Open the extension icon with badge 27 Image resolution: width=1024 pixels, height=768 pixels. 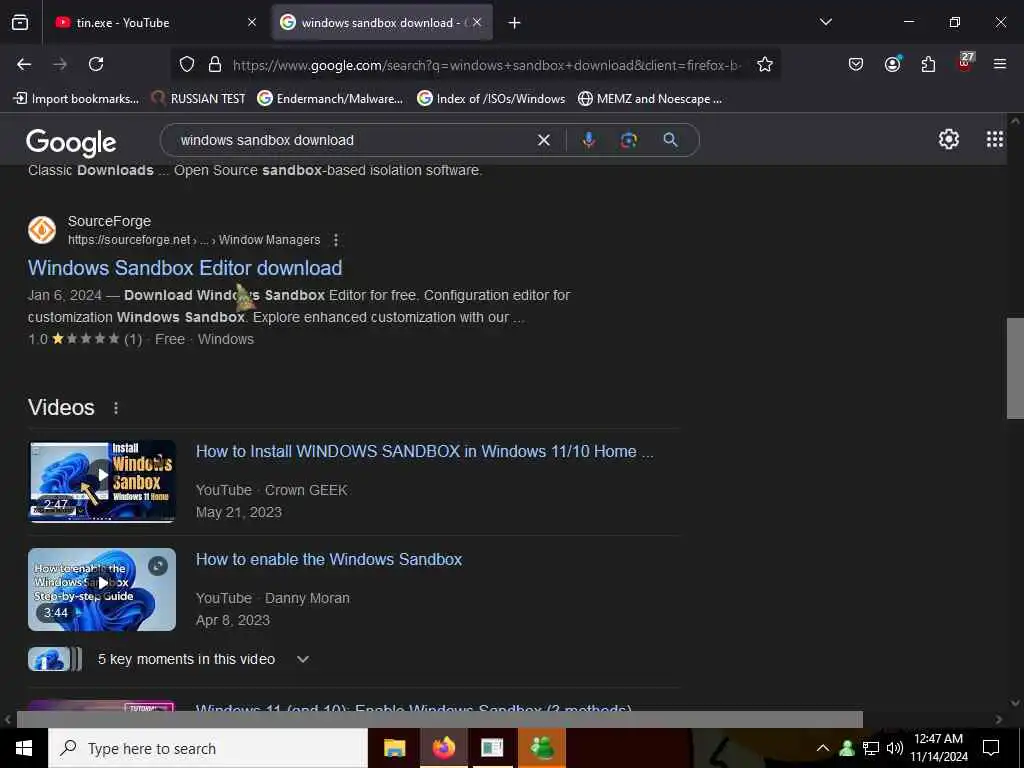[965, 63]
